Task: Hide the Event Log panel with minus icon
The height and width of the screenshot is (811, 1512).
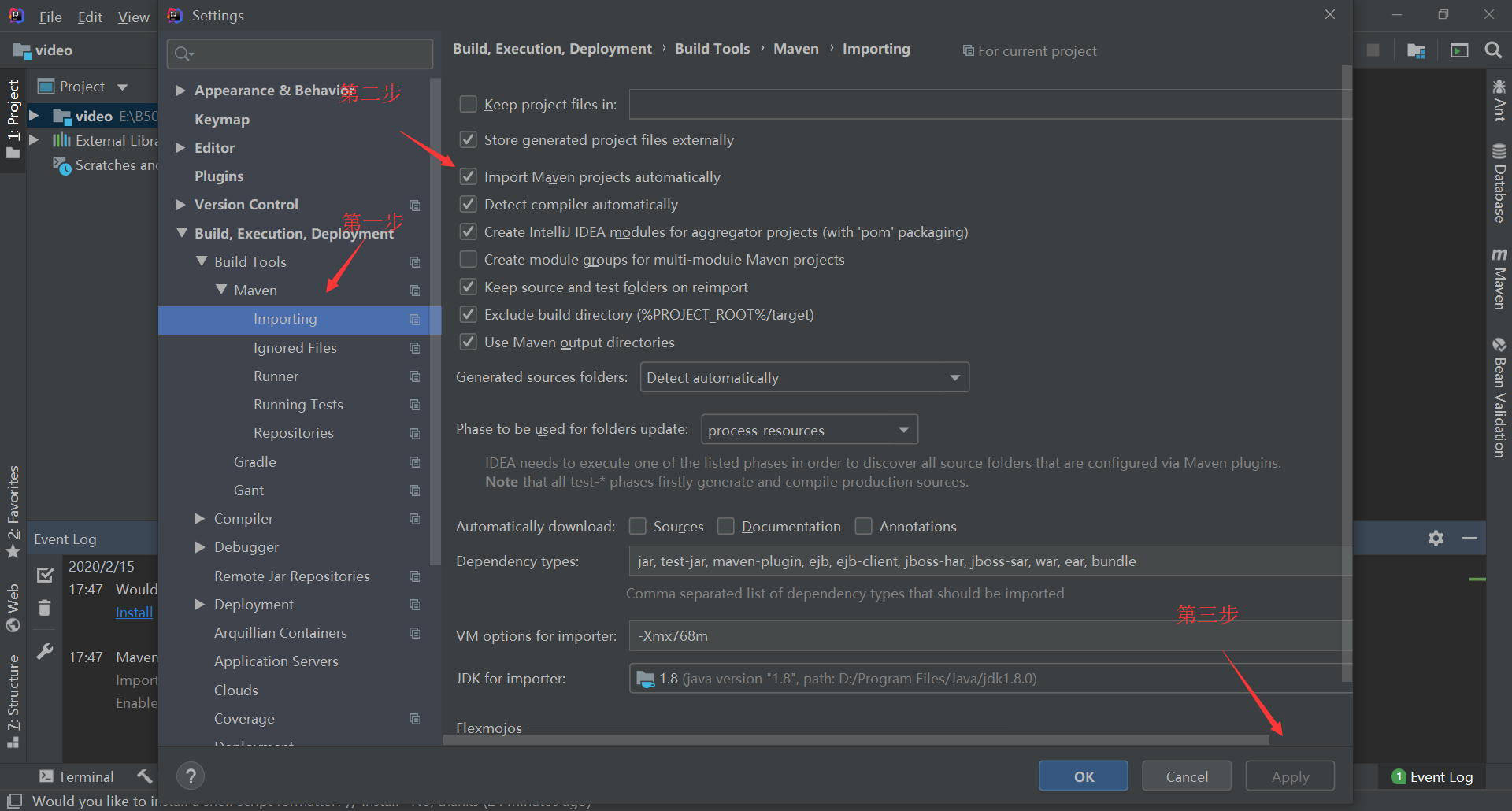Action: (x=1469, y=538)
